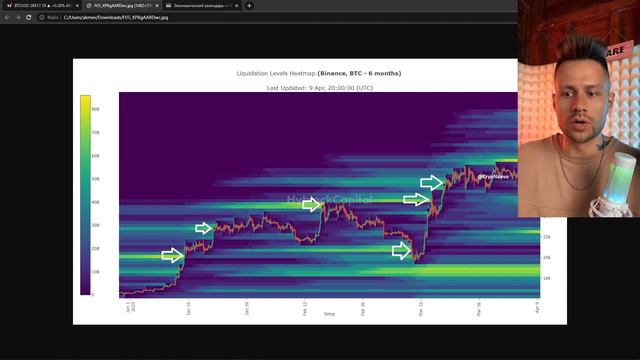Close the Экономический календарь tab
Viewport: 640px width, 360px height.
tap(236, 6)
